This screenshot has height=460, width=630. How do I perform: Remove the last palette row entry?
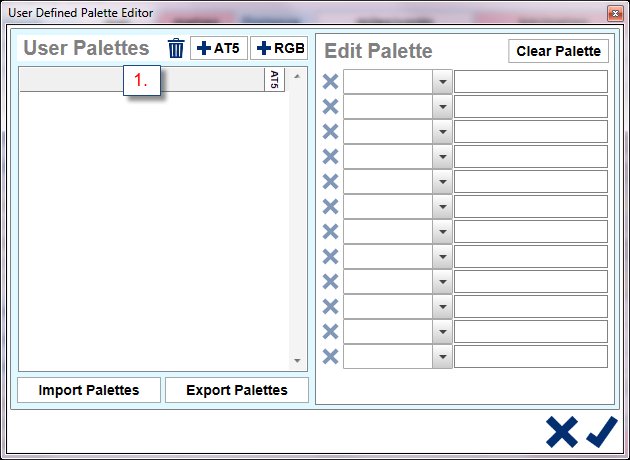[x=330, y=357]
